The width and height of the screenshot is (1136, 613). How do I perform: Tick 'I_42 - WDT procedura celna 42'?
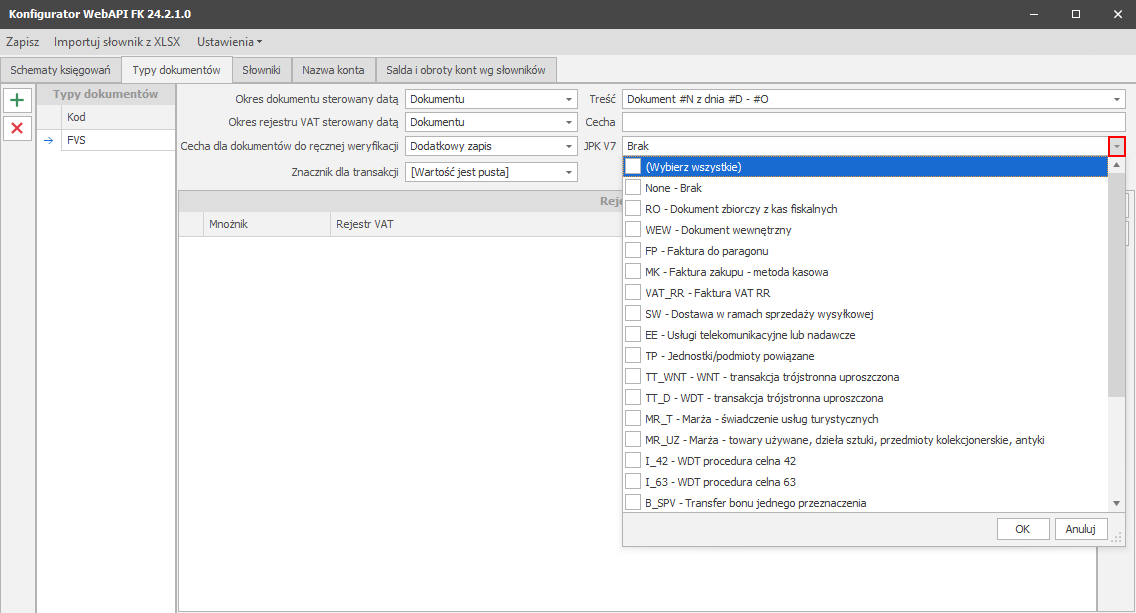(633, 461)
